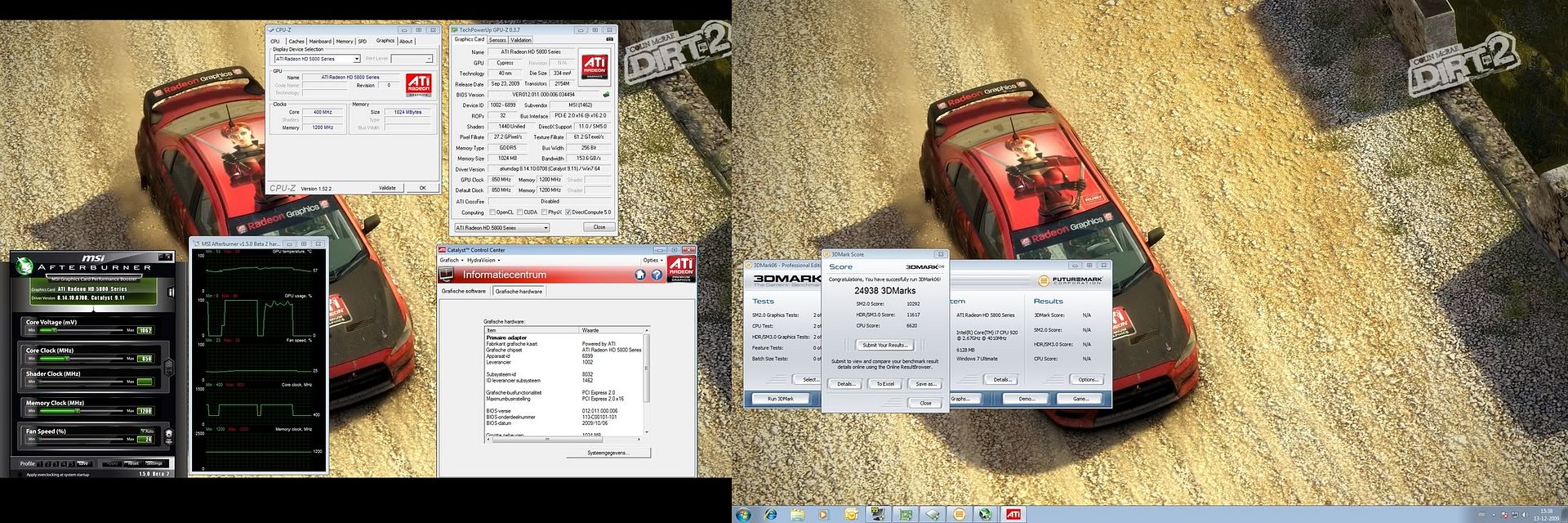Click the Options button under Results in 3DMark06

[x=1087, y=379]
